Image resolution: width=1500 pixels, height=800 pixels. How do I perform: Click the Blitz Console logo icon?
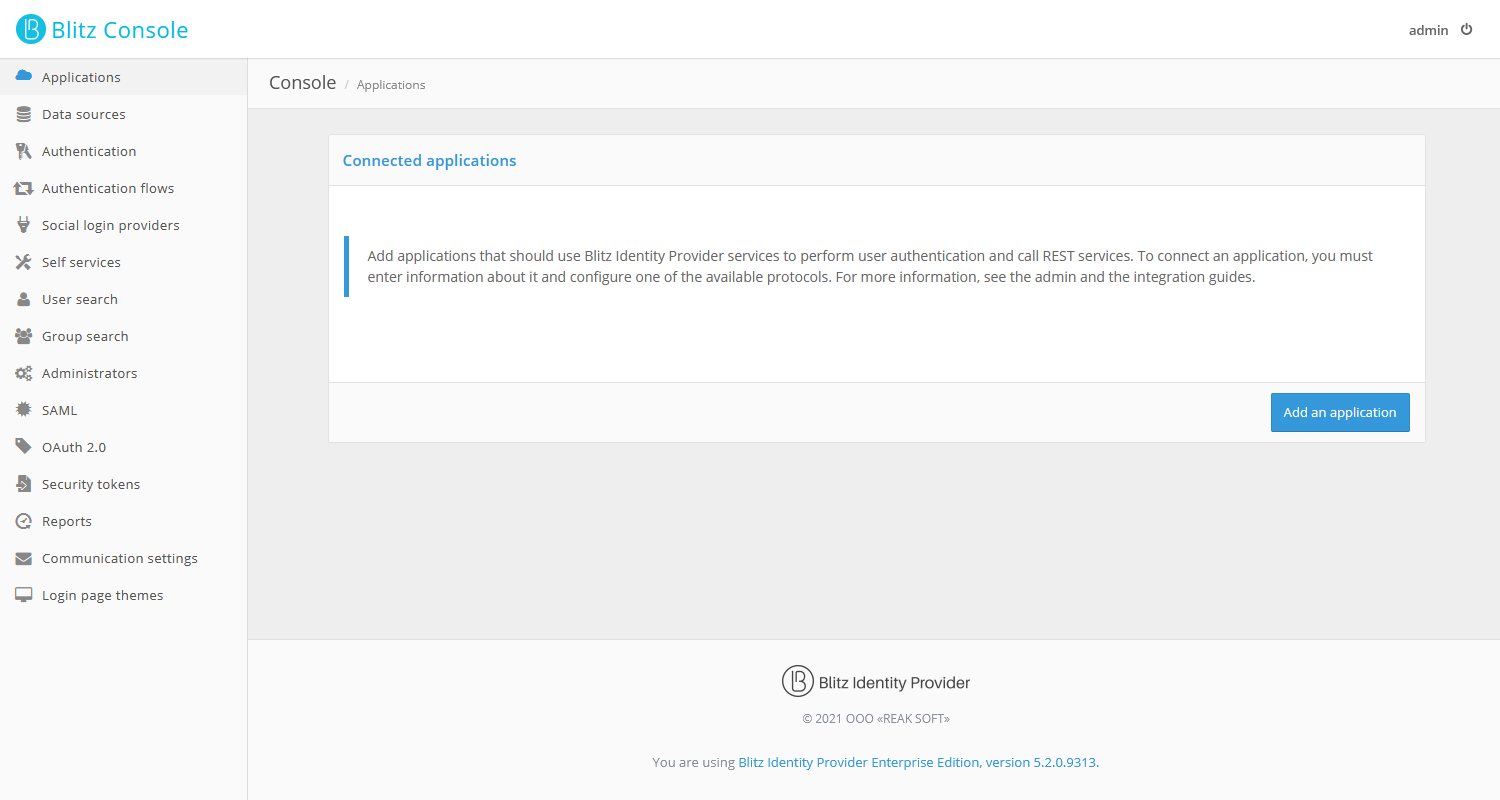point(31,29)
